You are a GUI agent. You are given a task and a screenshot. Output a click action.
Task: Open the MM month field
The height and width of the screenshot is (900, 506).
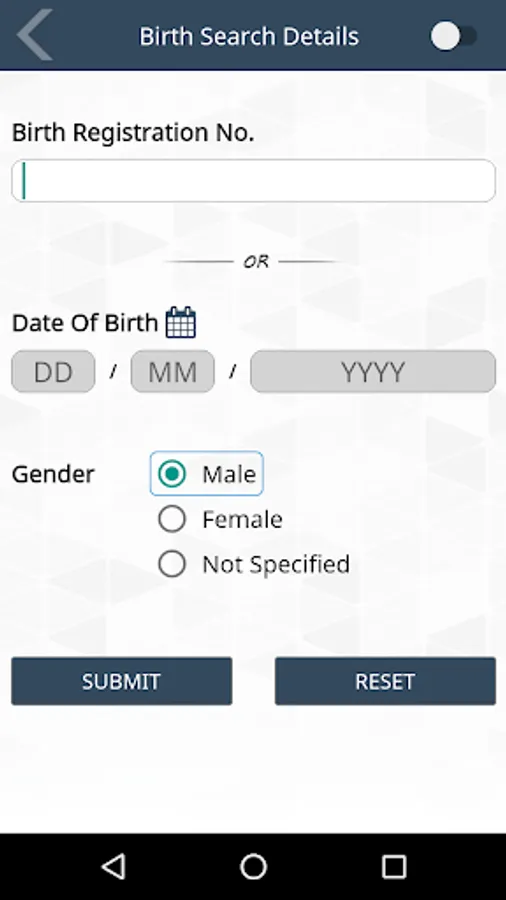point(173,372)
